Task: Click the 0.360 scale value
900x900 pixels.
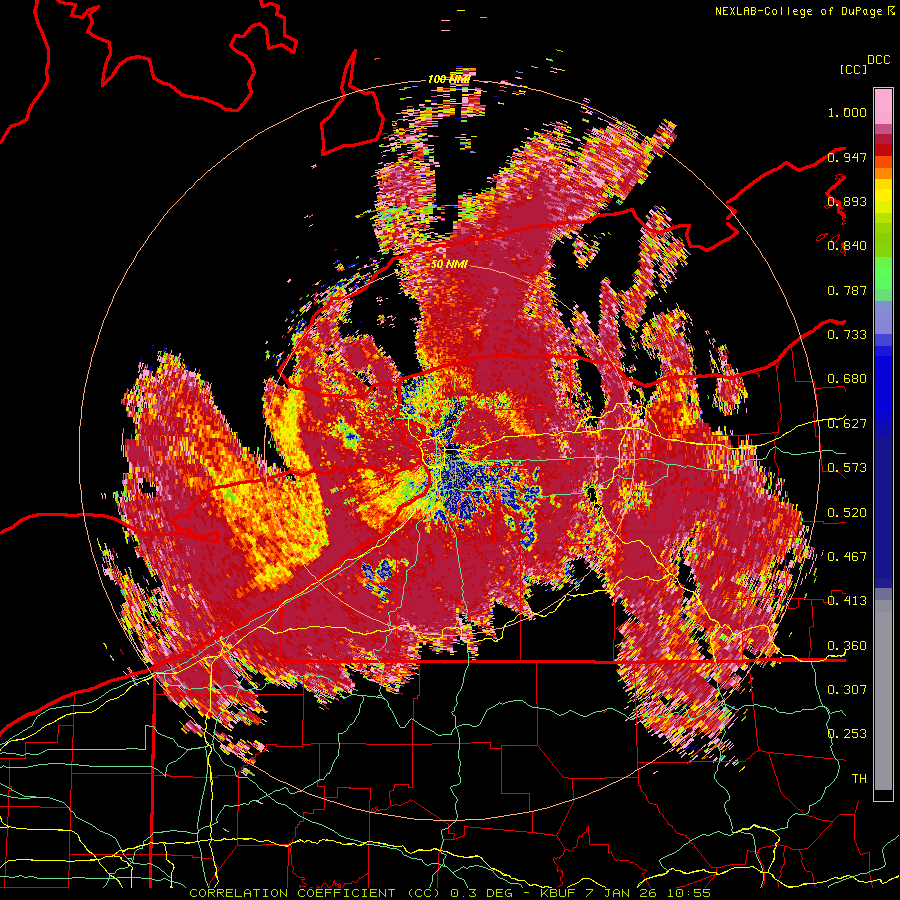Action: coord(847,645)
